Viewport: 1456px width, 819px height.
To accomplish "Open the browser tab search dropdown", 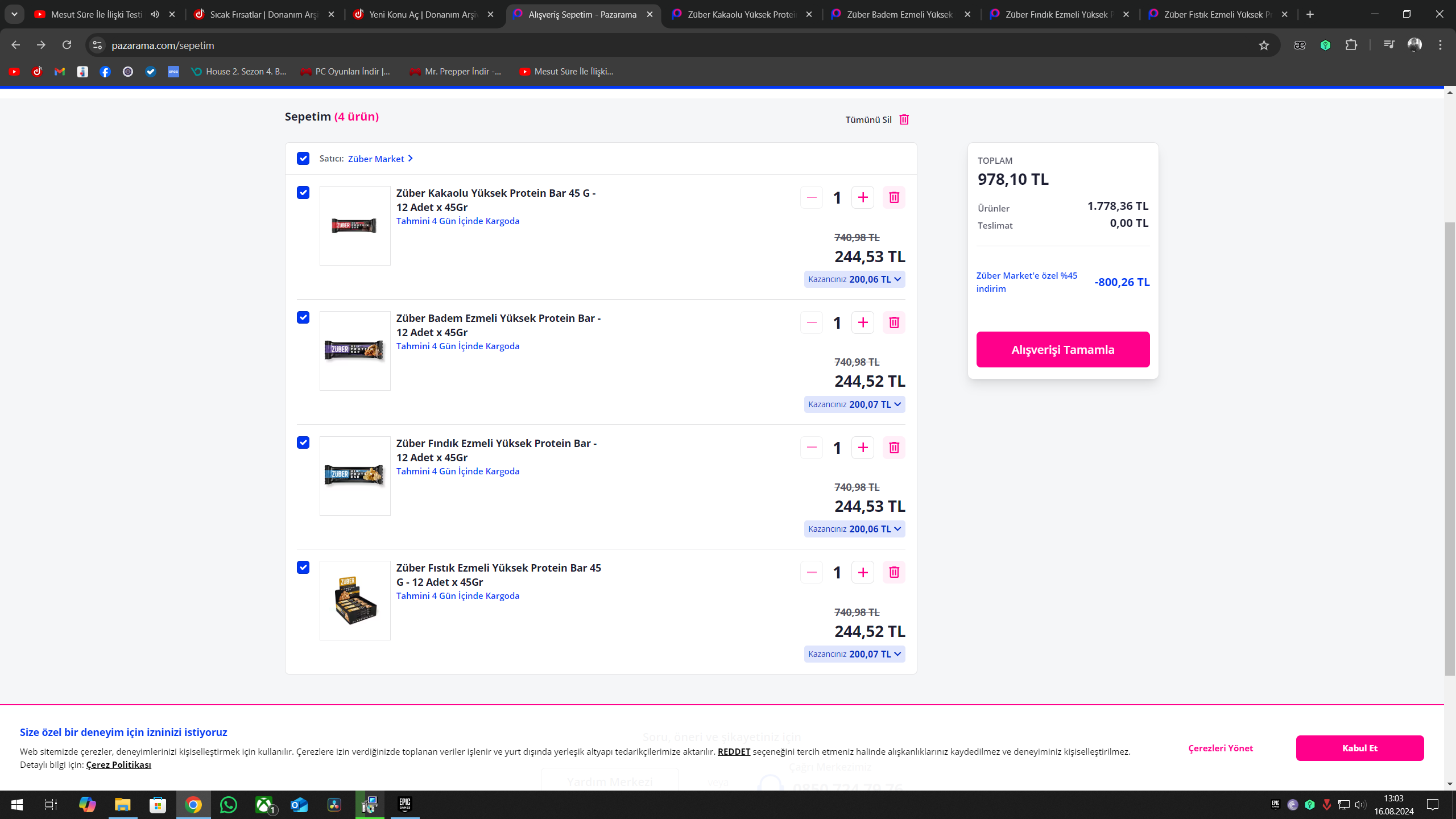I will [x=14, y=14].
